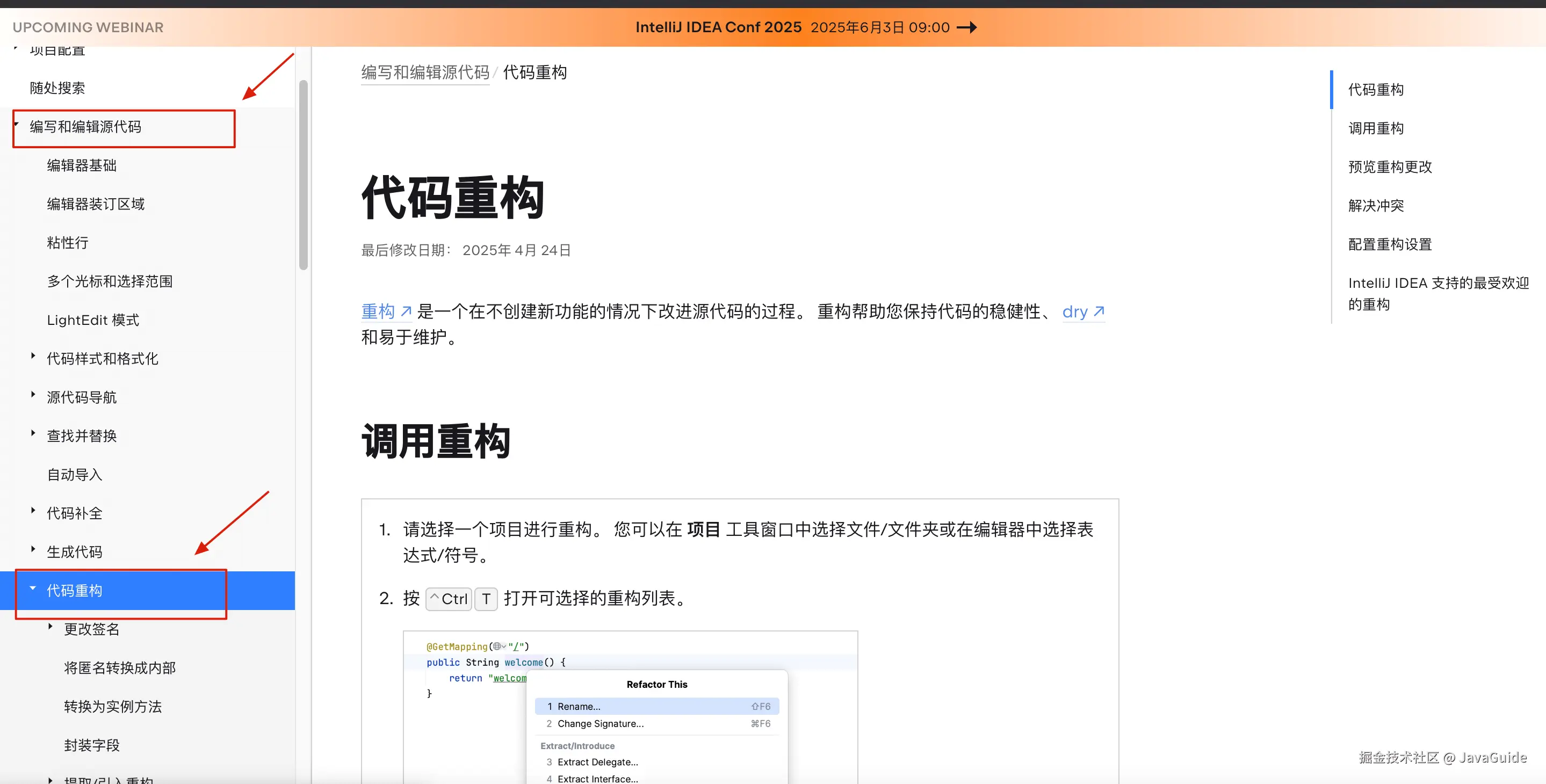Select 解决冲突 in the page outline
This screenshot has width=1546, height=784.
tap(1376, 205)
